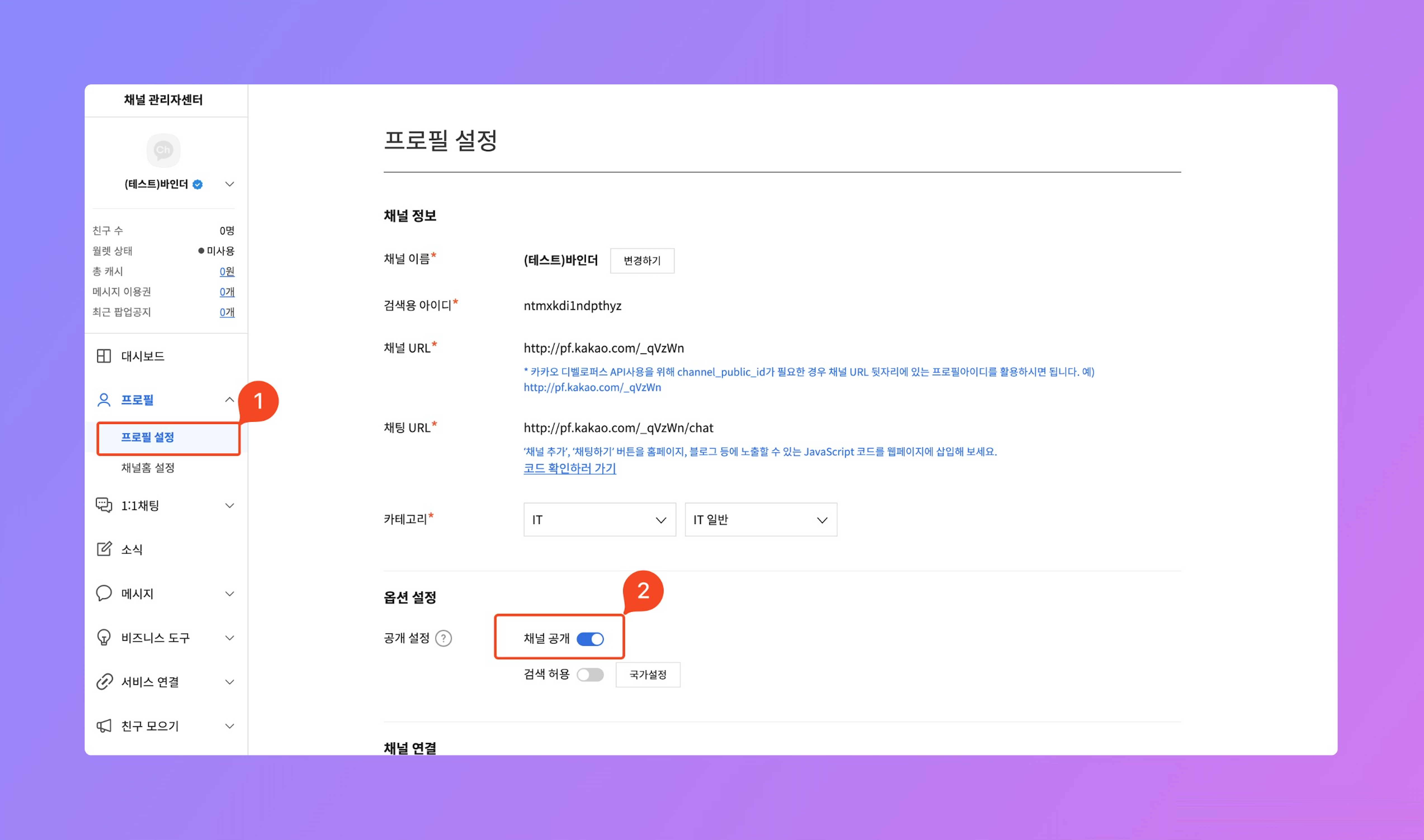Expand the channel selector next to (테스트)바인더
1424x840 pixels.
click(230, 184)
